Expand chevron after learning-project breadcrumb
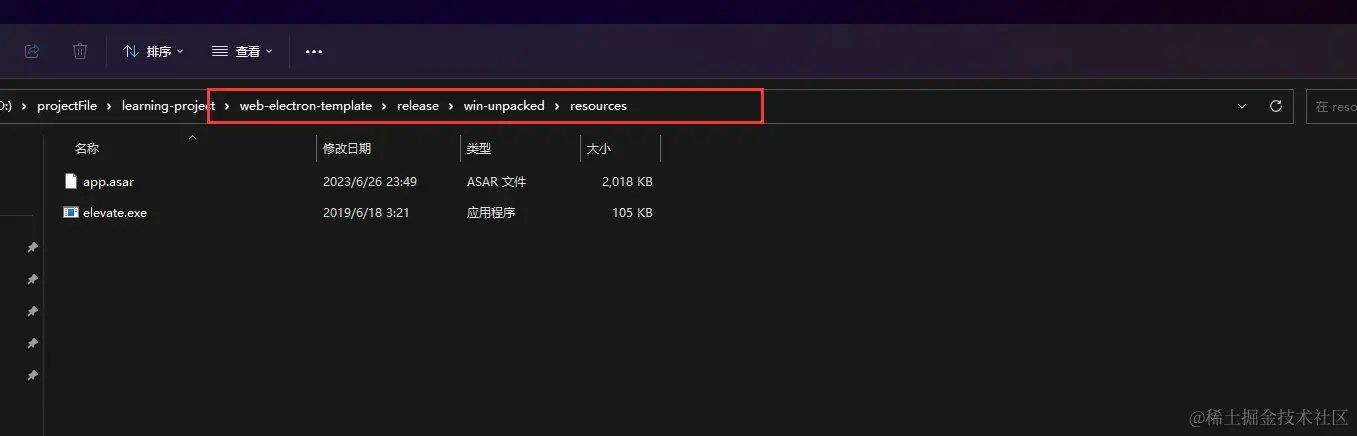This screenshot has height=436, width=1357. (x=227, y=106)
